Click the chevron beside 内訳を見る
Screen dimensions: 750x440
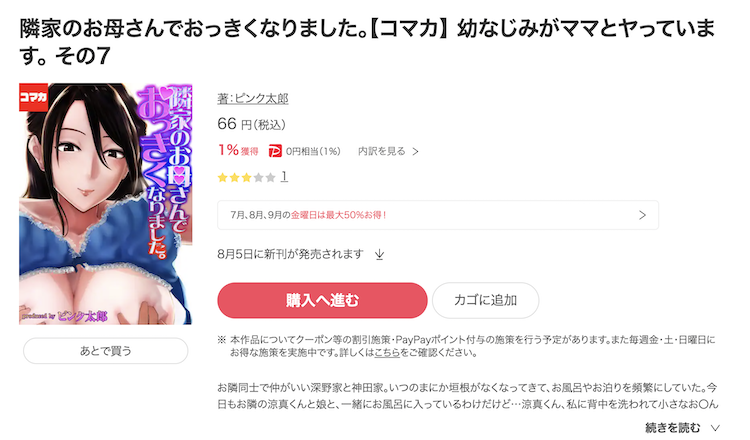[x=415, y=152]
